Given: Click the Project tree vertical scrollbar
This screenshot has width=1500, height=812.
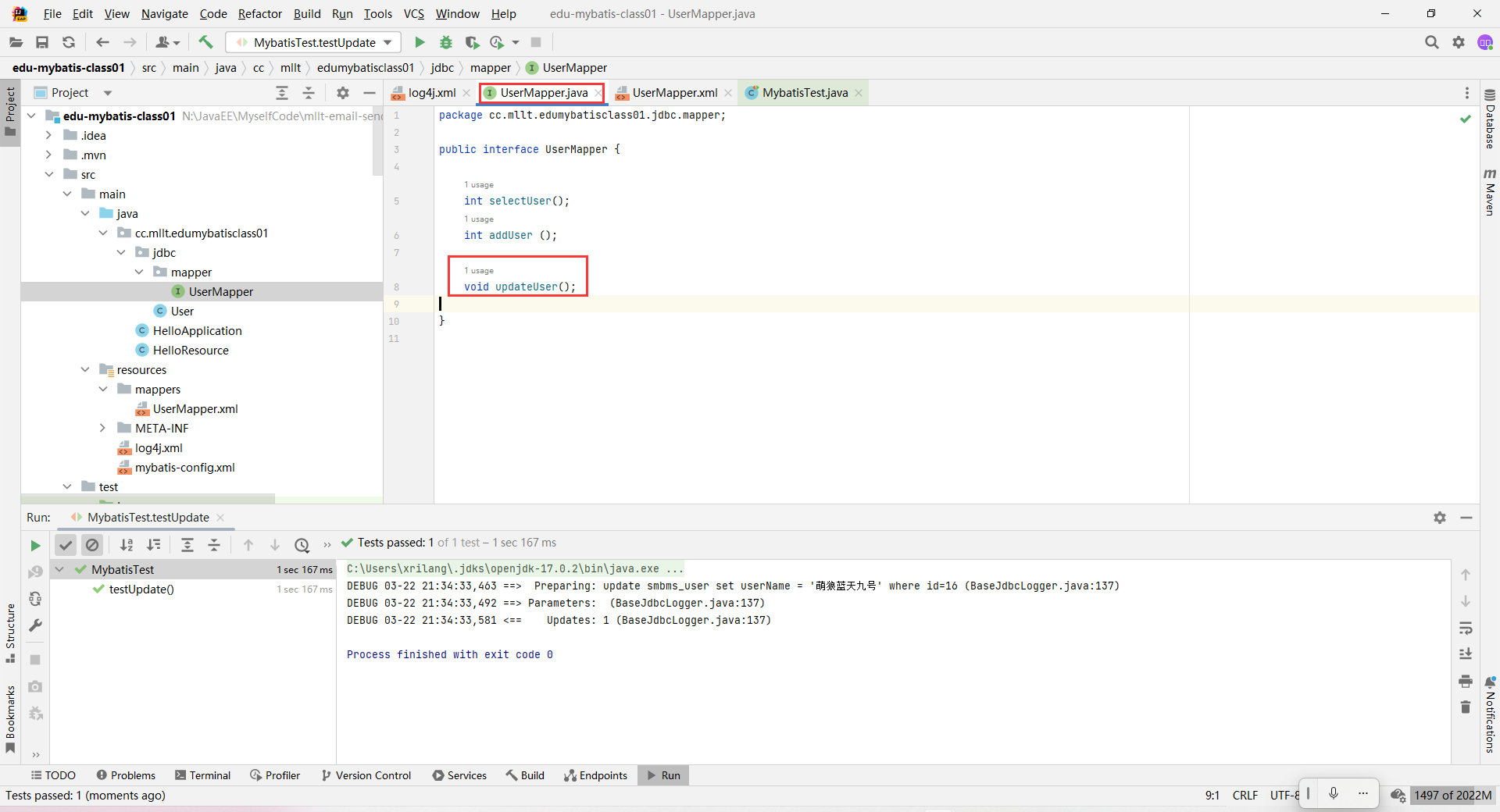Looking at the screenshot, I should (x=378, y=141).
